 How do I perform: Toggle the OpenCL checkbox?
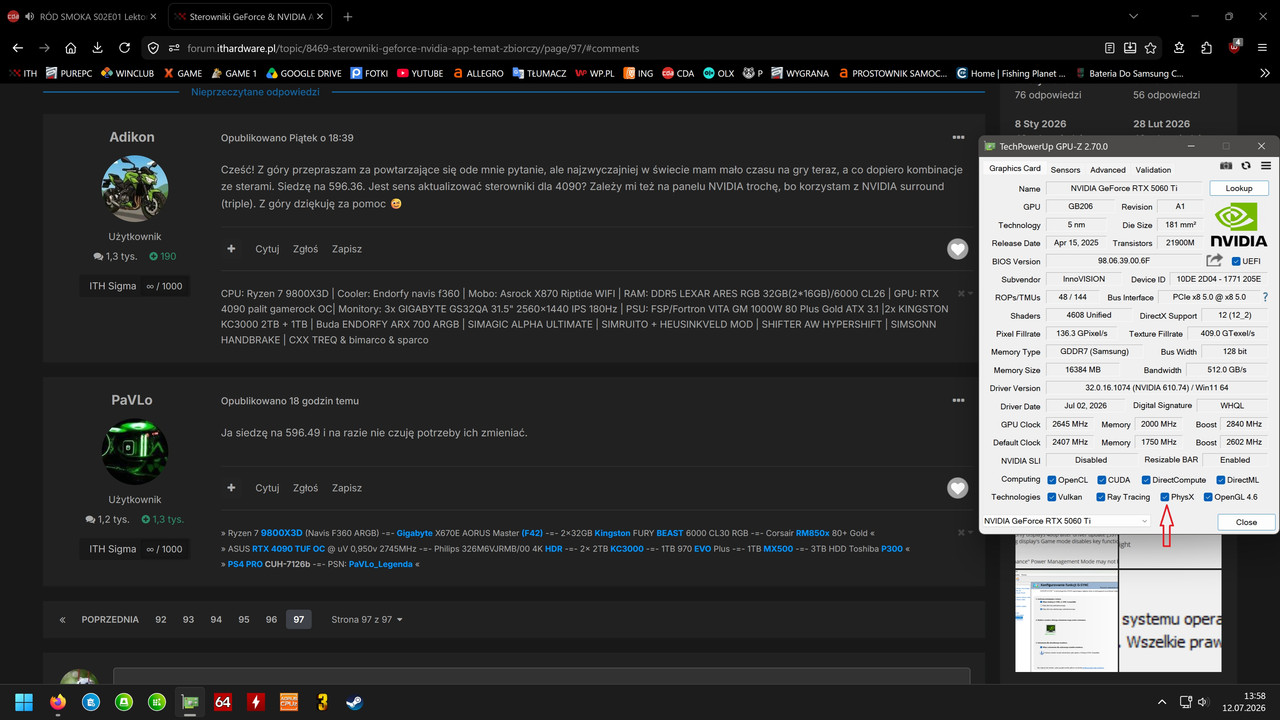pyautogui.click(x=1050, y=480)
